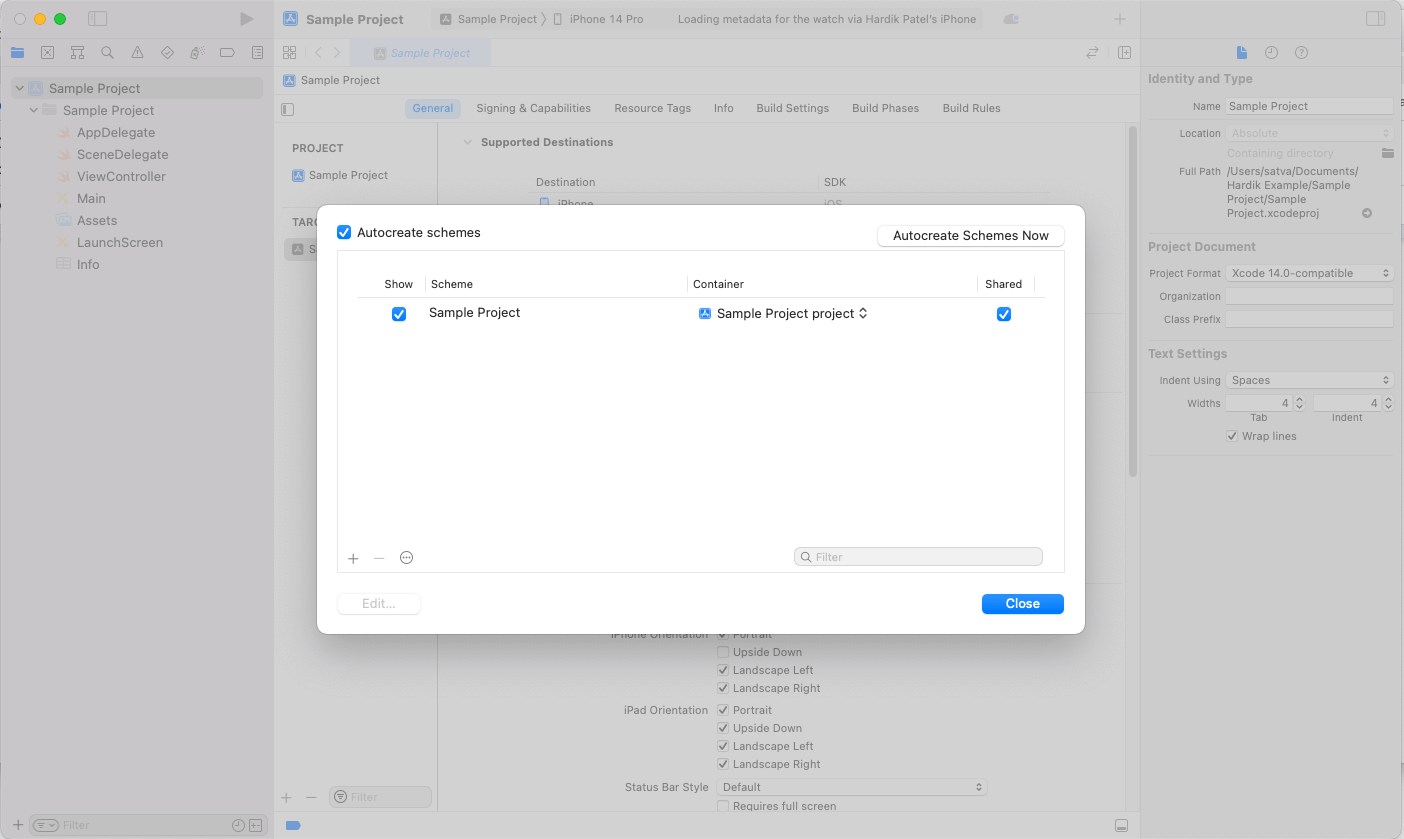Image resolution: width=1404 pixels, height=839 pixels.
Task: Toggle the inspectors panel button
Action: [x=1375, y=19]
